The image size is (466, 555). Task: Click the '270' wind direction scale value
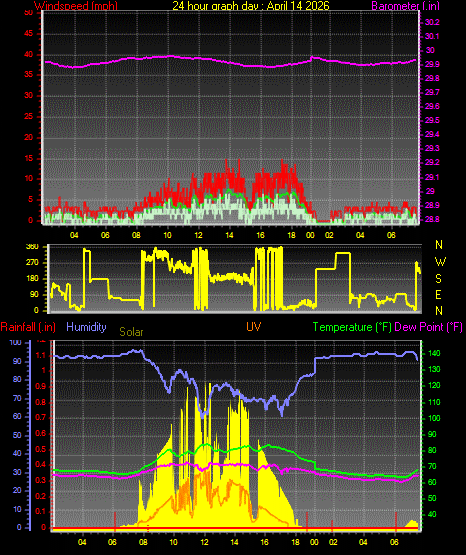tap(32, 263)
